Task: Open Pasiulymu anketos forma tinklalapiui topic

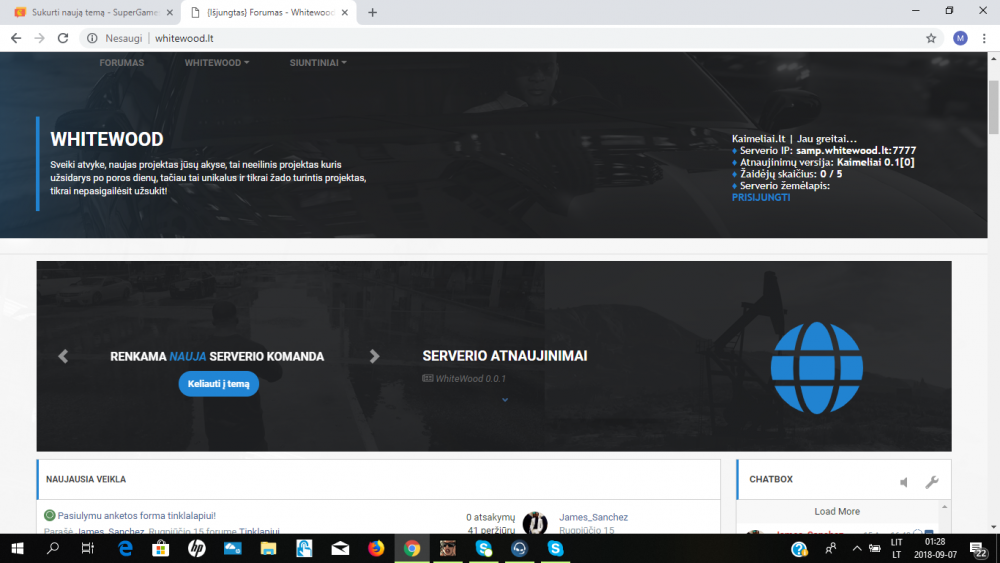Action: [136, 515]
